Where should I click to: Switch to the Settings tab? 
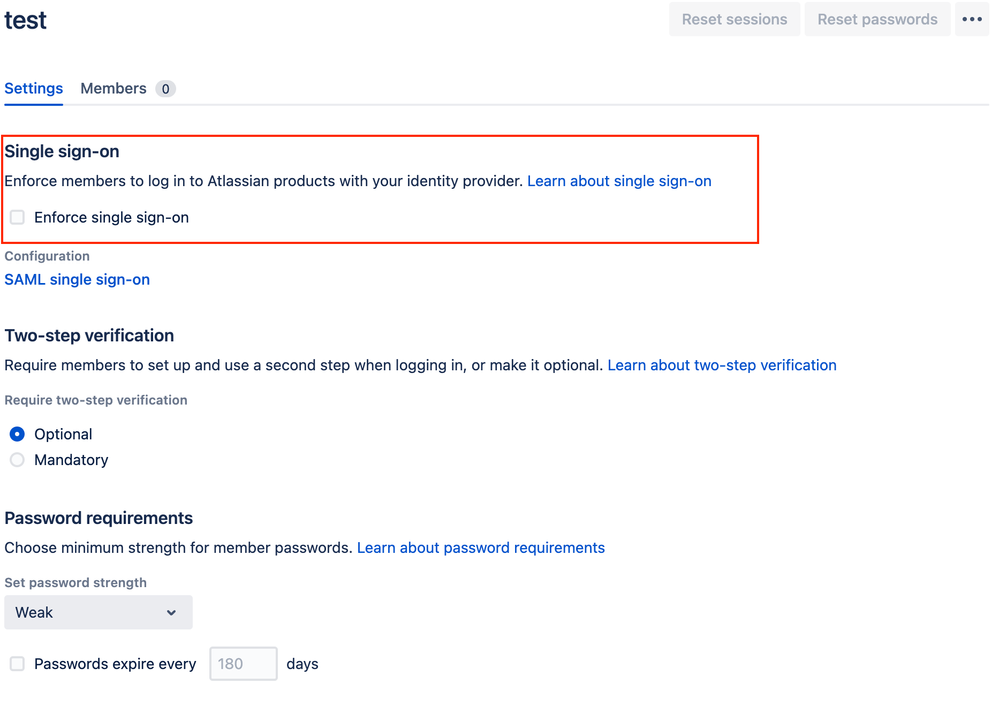click(34, 88)
